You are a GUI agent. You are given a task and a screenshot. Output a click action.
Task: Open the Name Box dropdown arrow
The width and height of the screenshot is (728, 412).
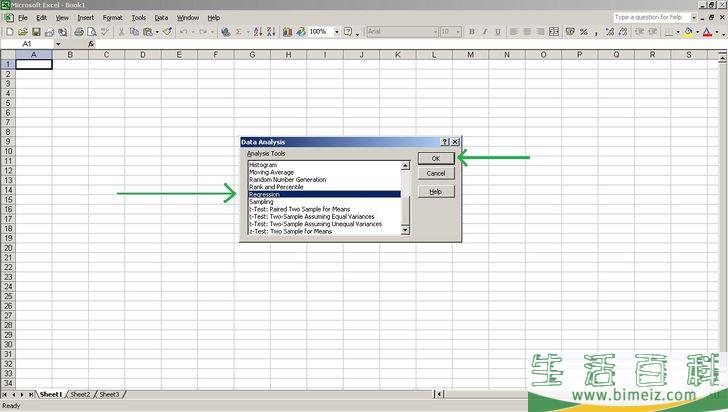[x=58, y=44]
